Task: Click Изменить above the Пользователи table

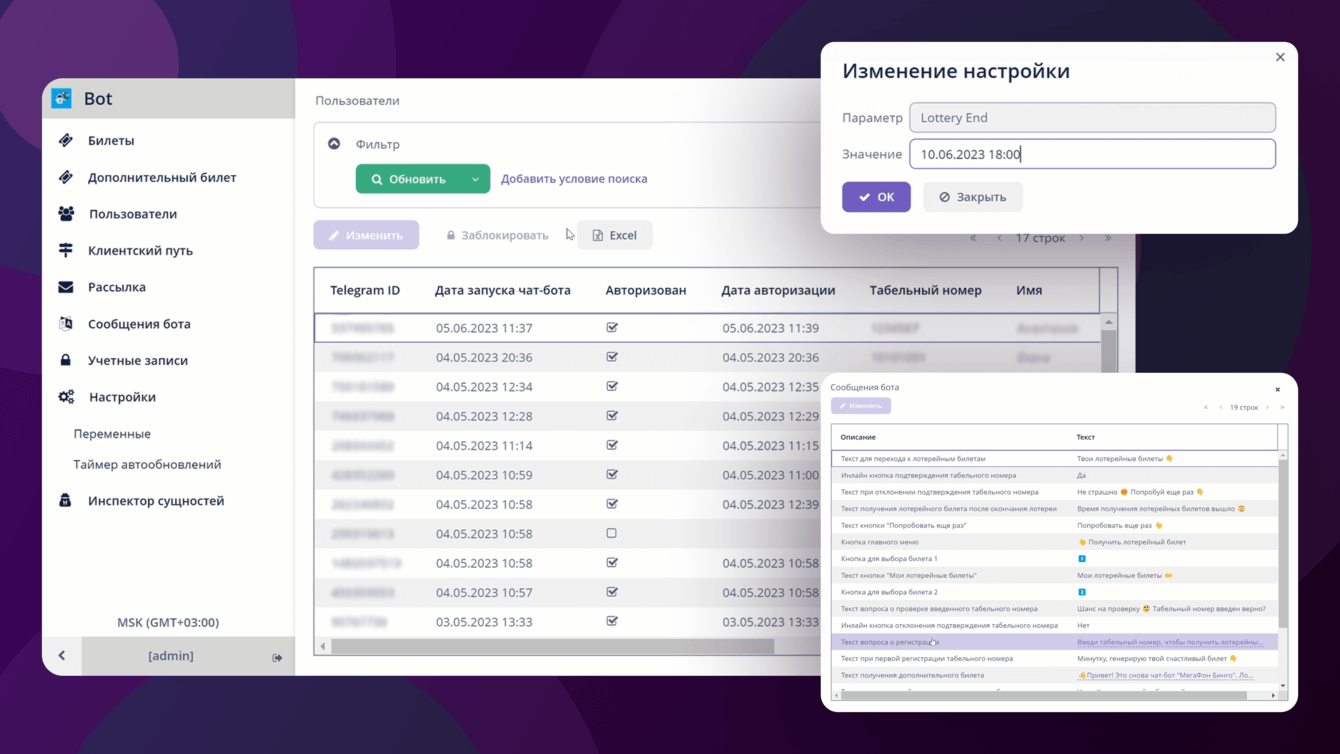Action: 366,235
